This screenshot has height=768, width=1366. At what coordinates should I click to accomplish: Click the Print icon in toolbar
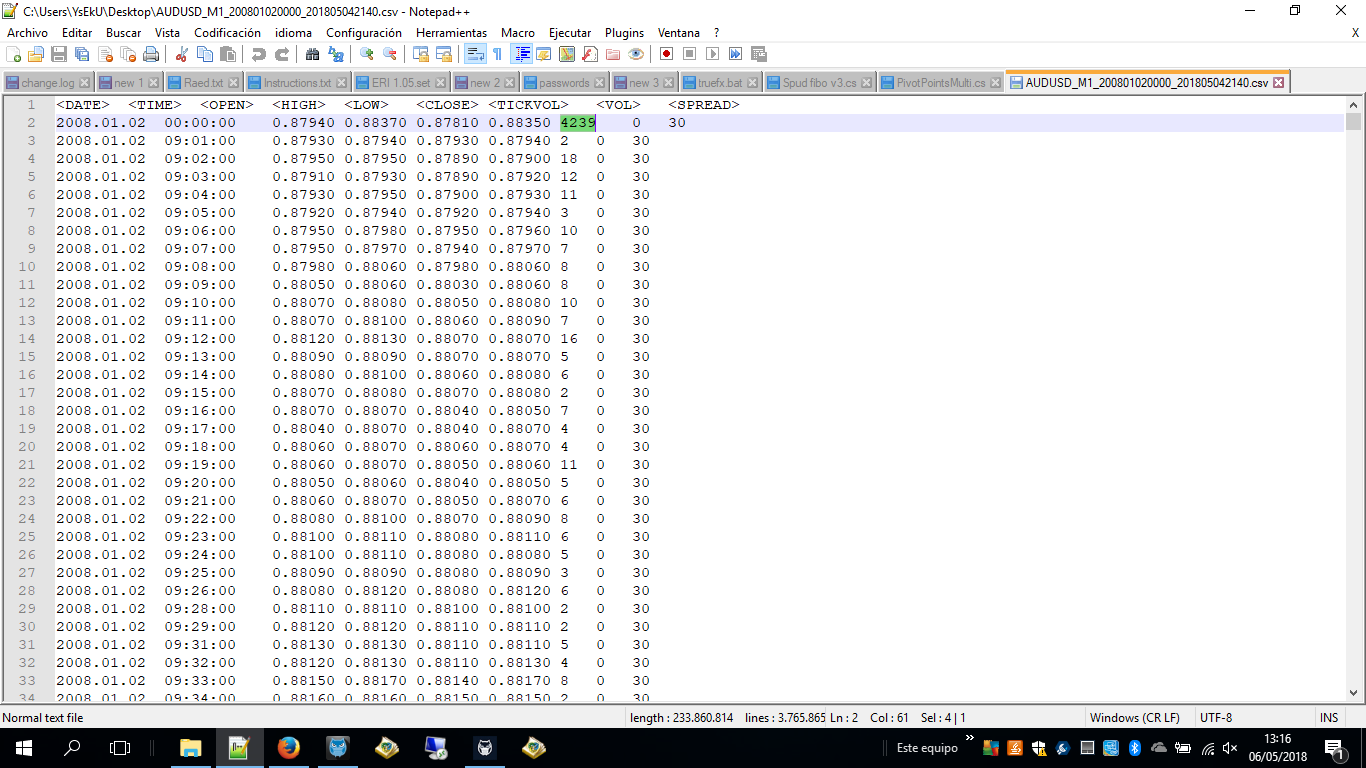click(151, 54)
